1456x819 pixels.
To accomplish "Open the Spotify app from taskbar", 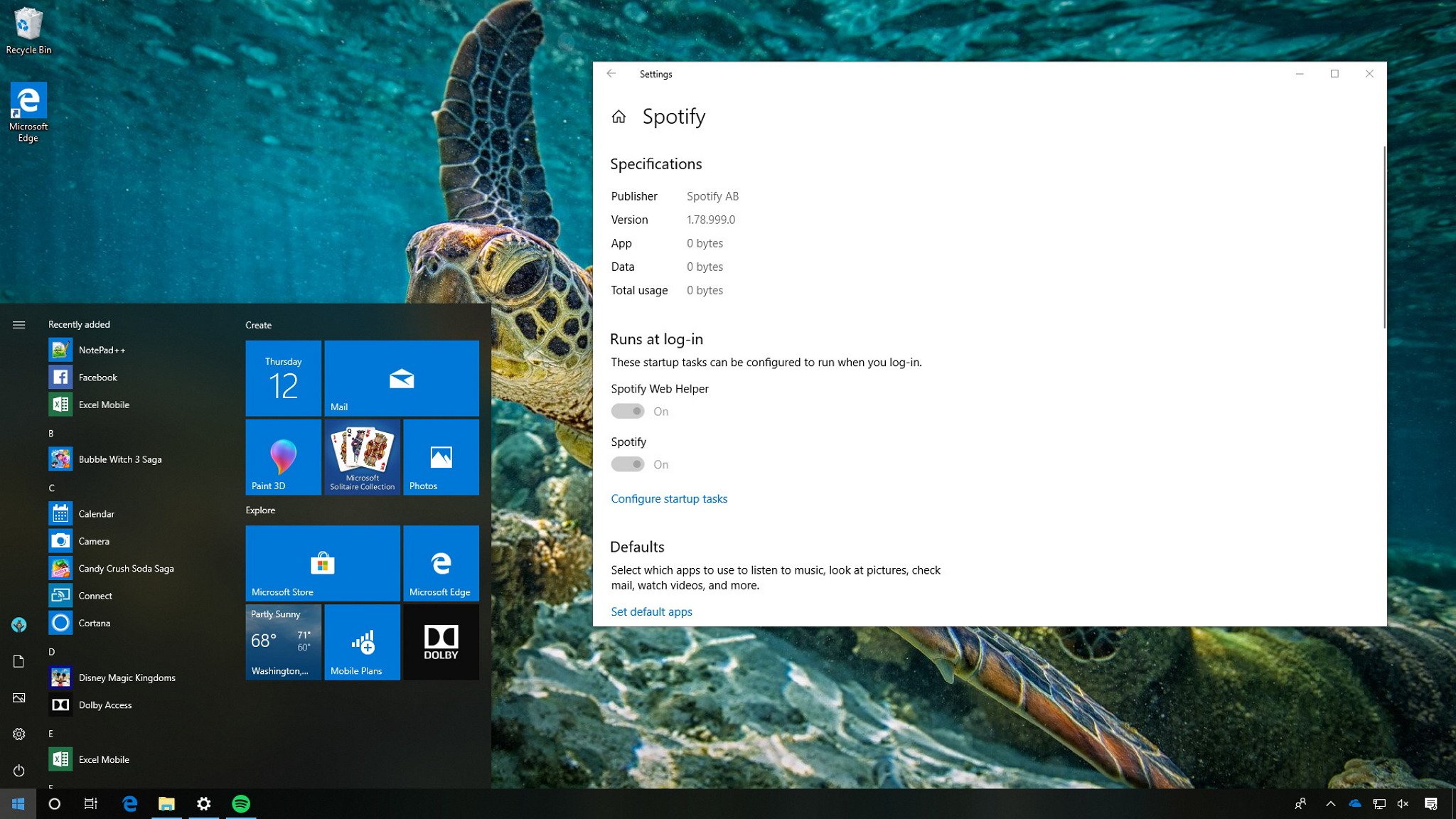I will tap(241, 803).
